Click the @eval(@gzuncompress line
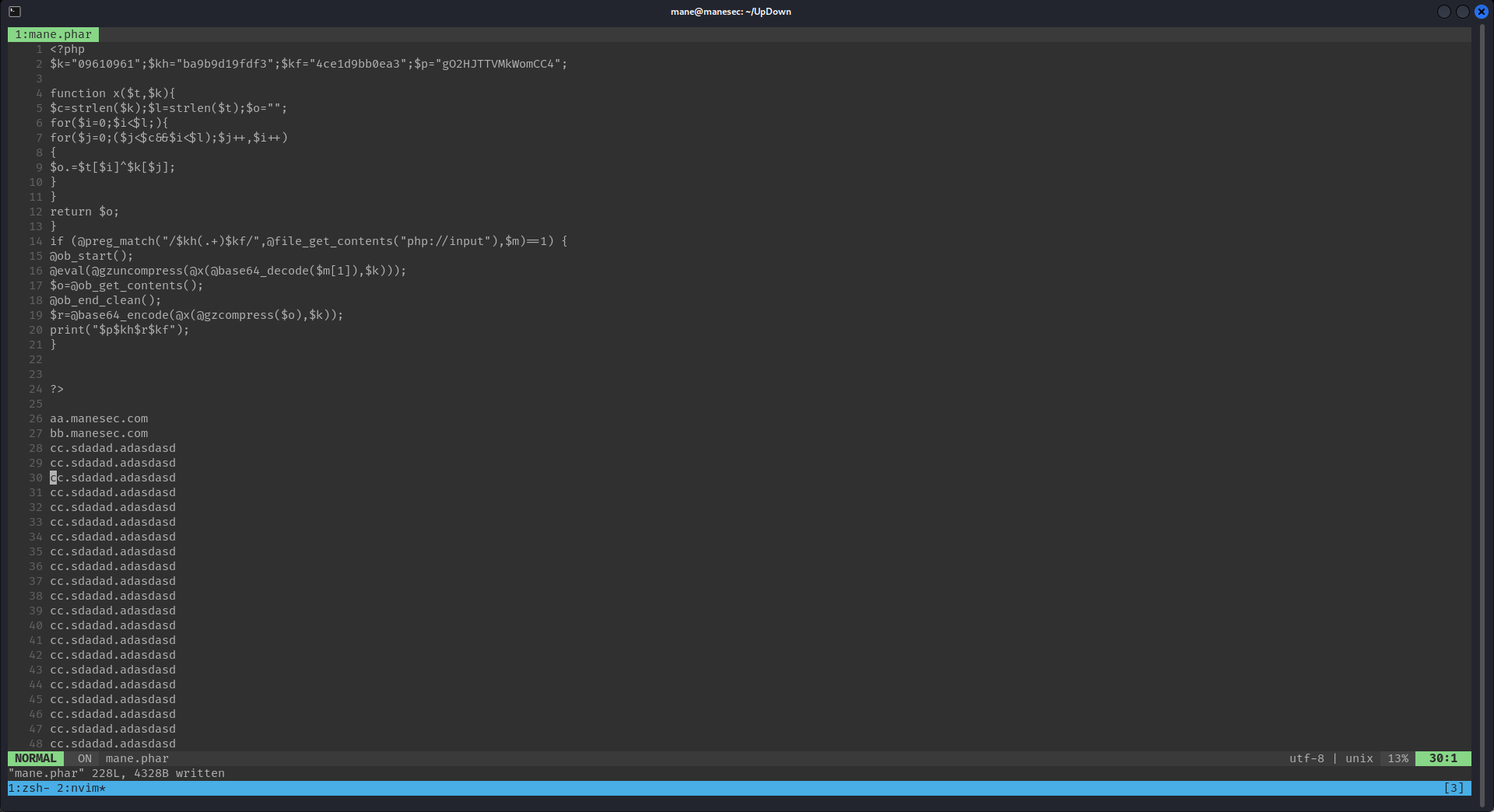Screen dimensions: 1494x812 click(x=228, y=271)
